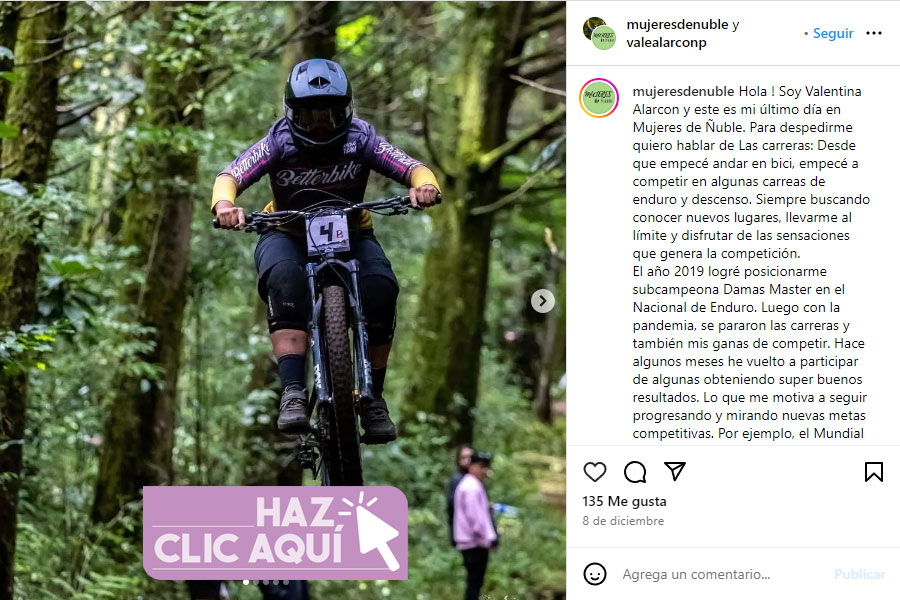Open comments with speech bubble icon

(635, 472)
